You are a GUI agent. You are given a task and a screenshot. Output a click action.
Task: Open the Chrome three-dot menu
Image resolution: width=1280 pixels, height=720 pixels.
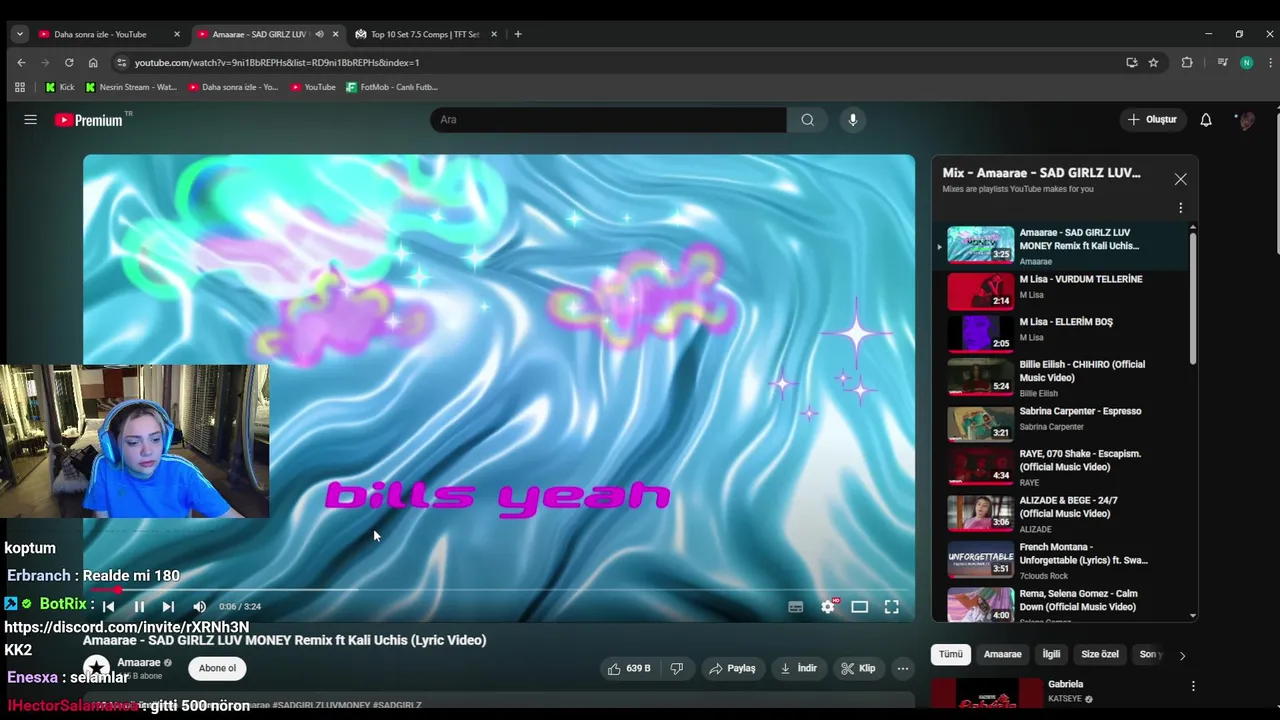tap(1270, 62)
